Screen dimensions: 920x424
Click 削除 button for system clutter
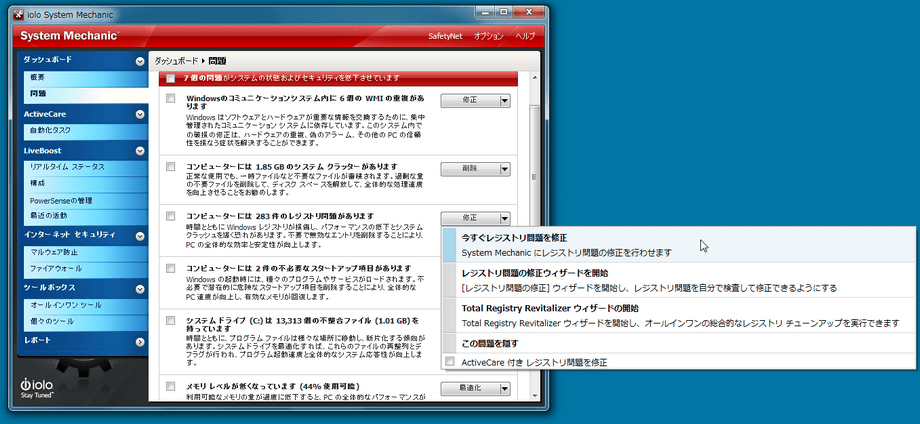coord(469,169)
